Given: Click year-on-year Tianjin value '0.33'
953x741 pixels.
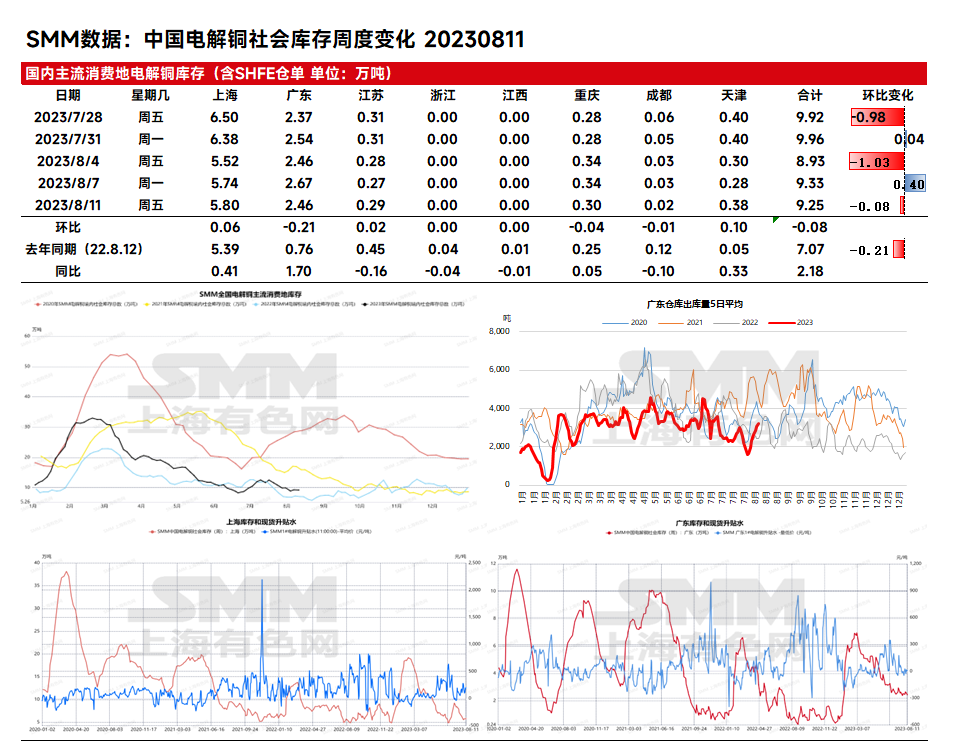Looking at the screenshot, I should [x=734, y=271].
